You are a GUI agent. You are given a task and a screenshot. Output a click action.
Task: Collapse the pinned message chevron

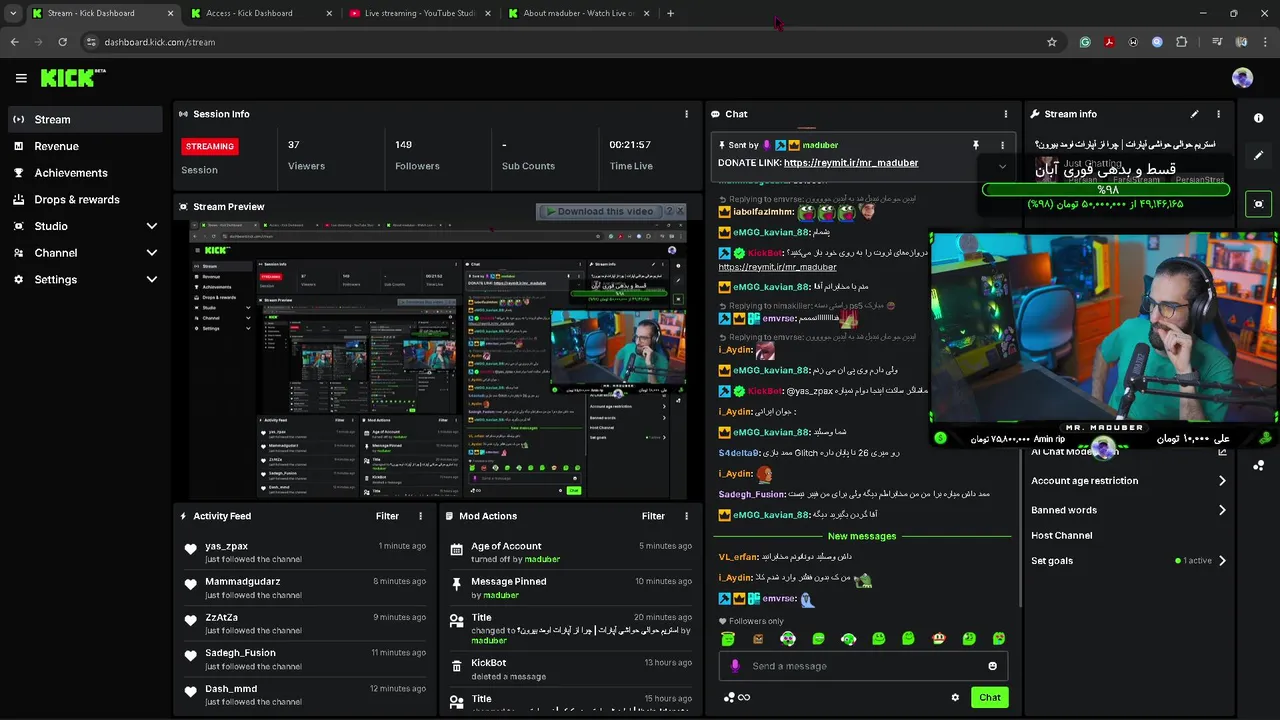tap(1002, 167)
